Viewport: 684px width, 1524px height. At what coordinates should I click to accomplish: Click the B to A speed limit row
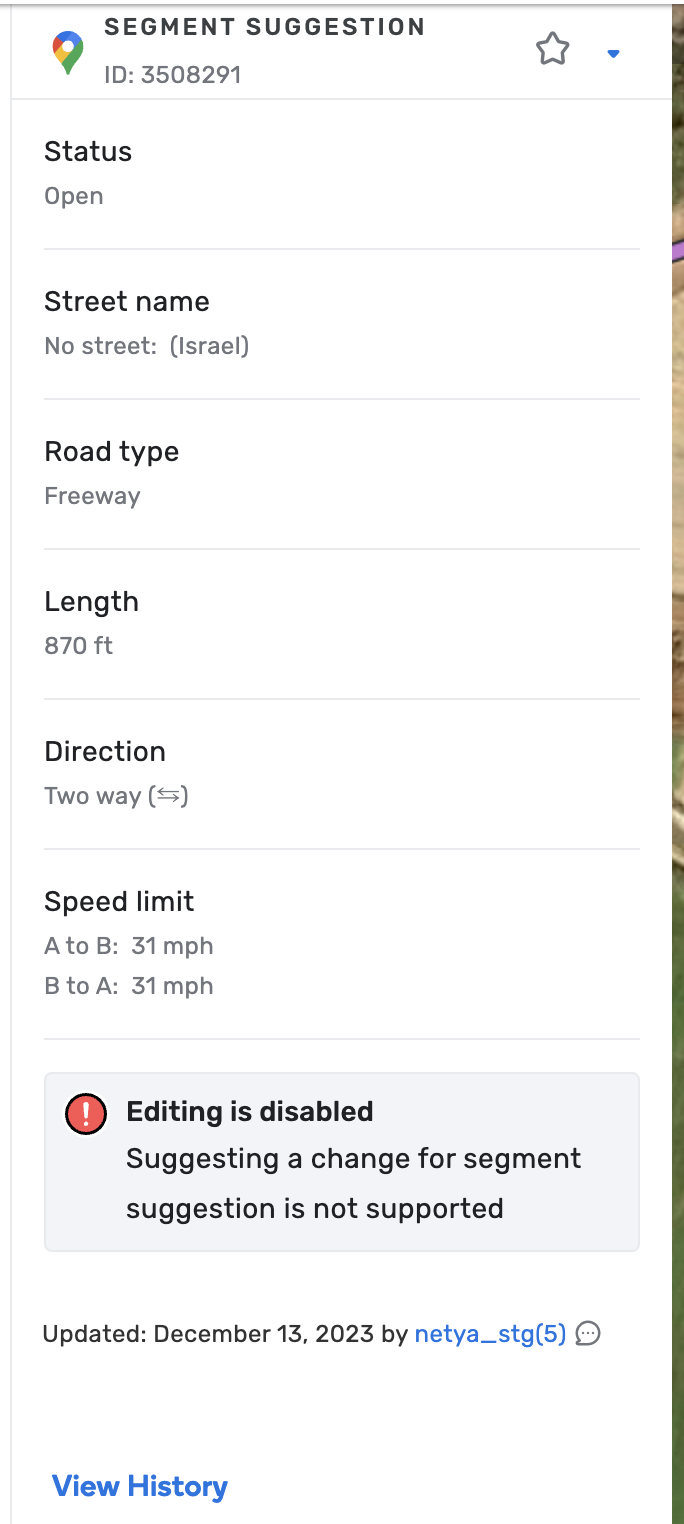point(129,986)
